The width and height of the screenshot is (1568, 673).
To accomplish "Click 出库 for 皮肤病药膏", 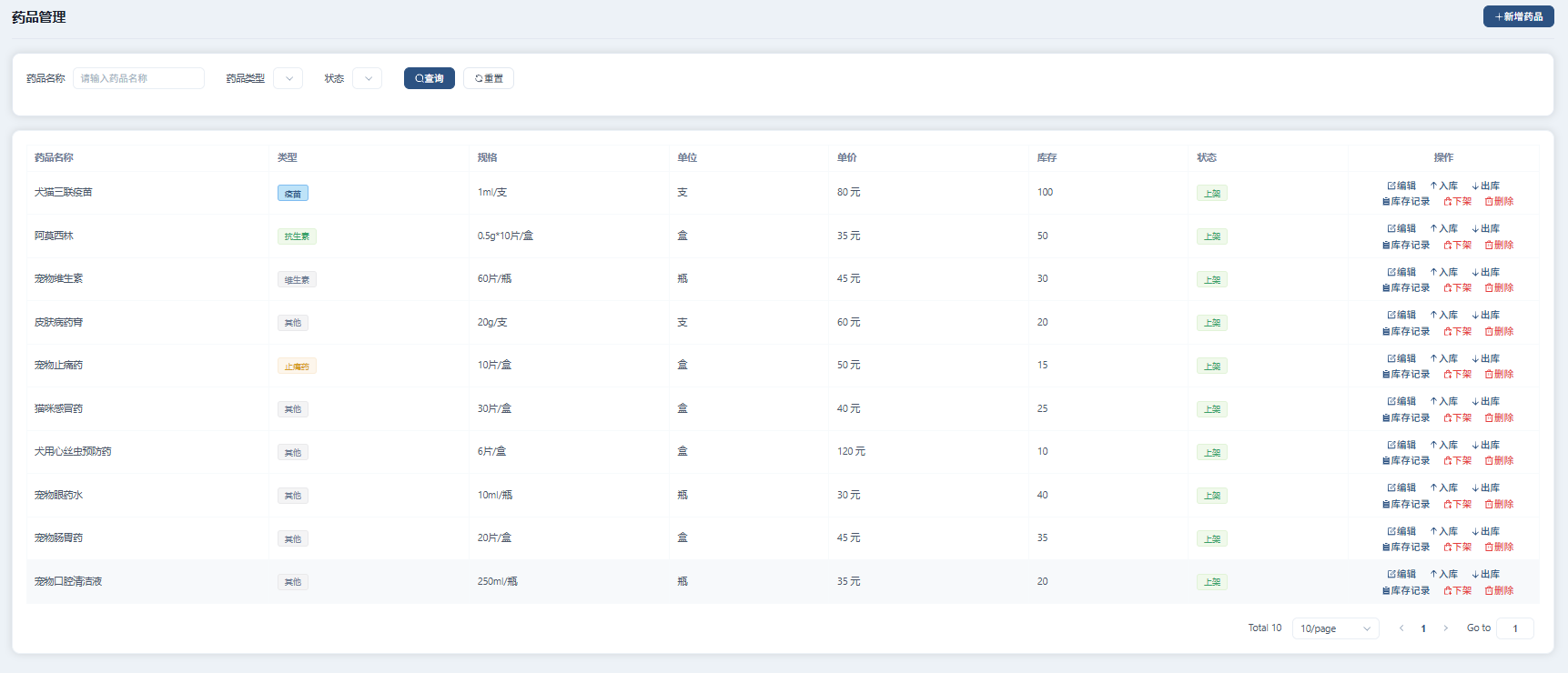I will point(1486,315).
